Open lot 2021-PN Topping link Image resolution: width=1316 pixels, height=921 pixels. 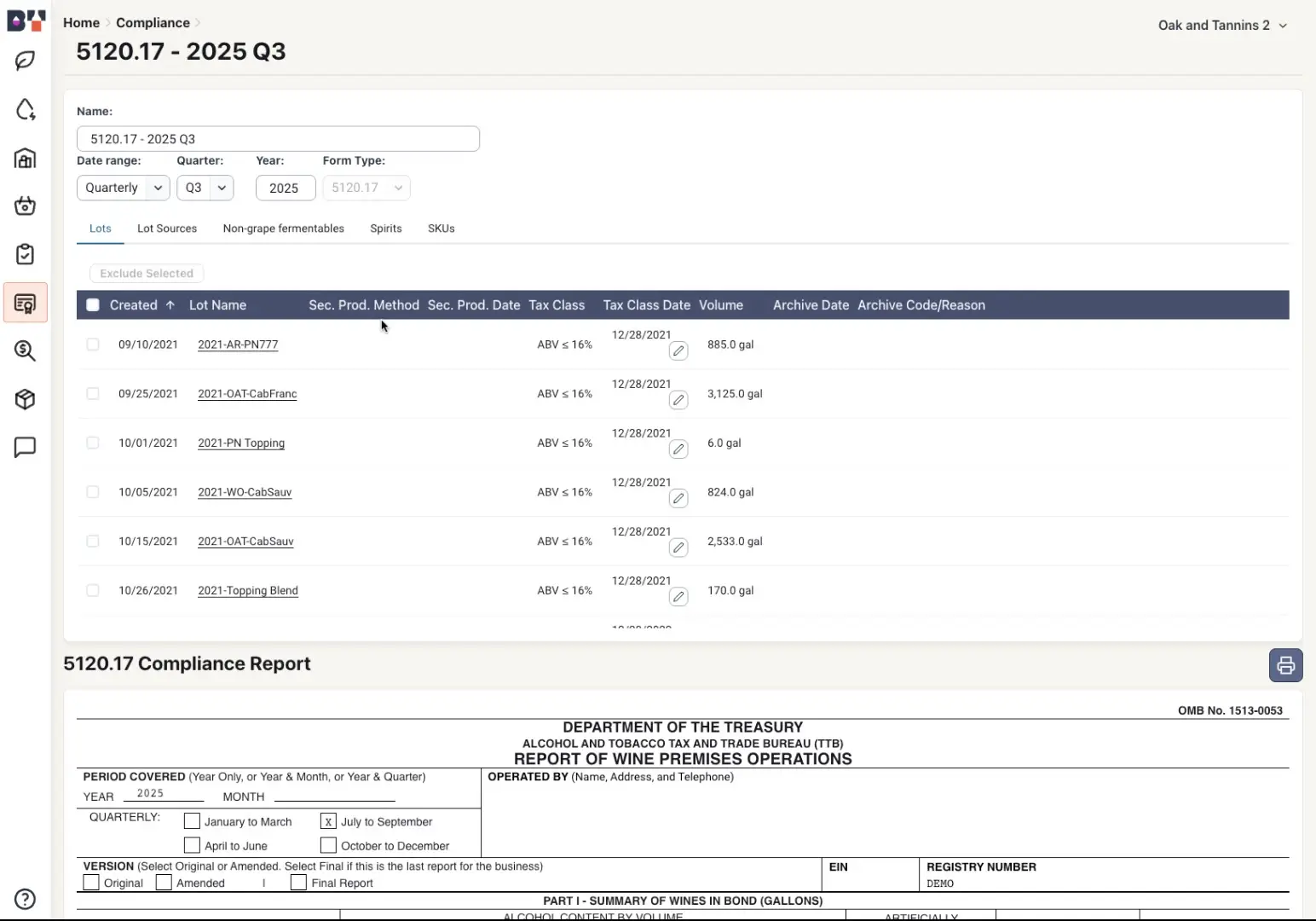(241, 443)
